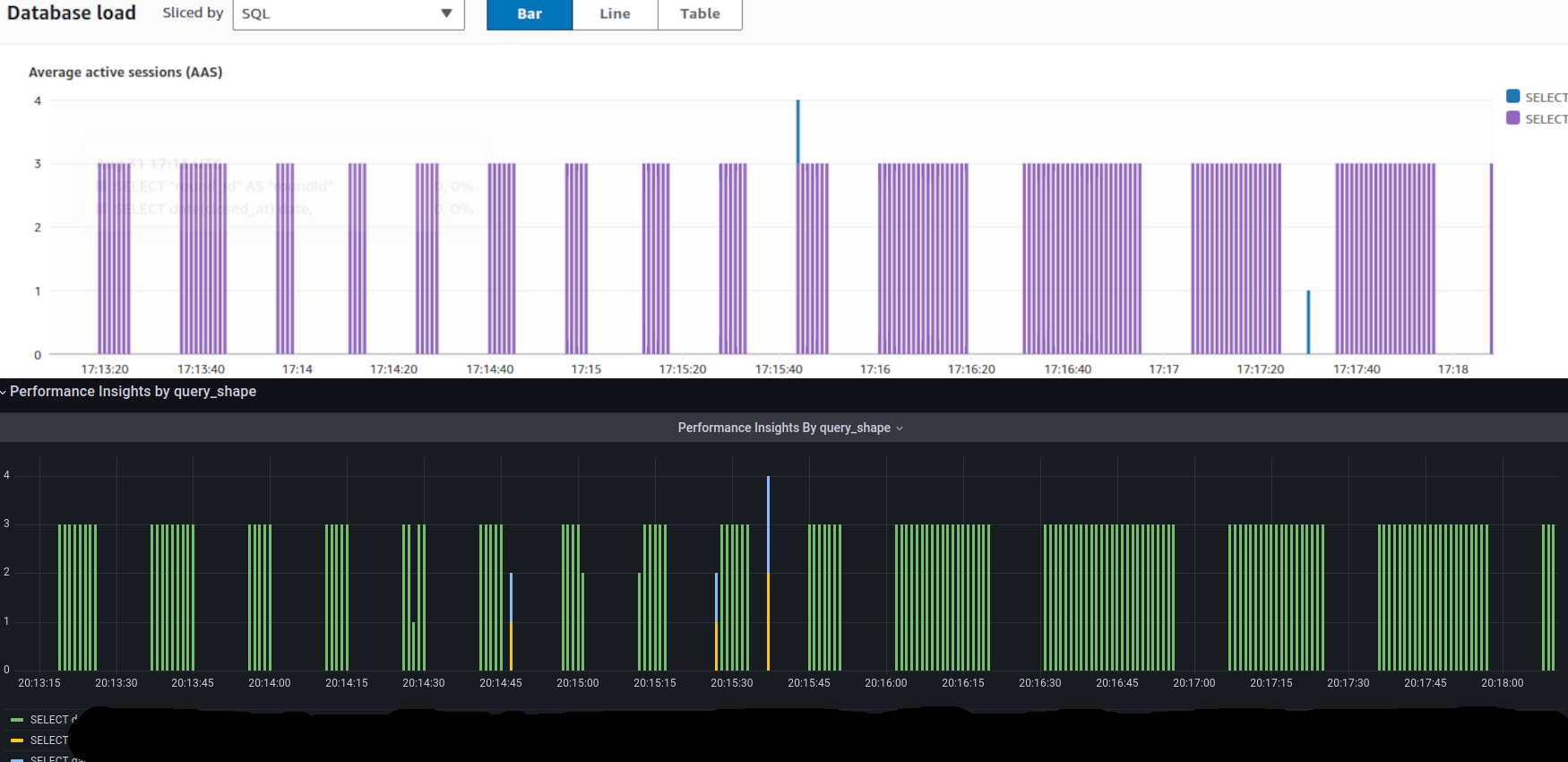The image size is (1568, 762).
Task: Click the 20:18:00 axis label
Action: click(1503, 683)
